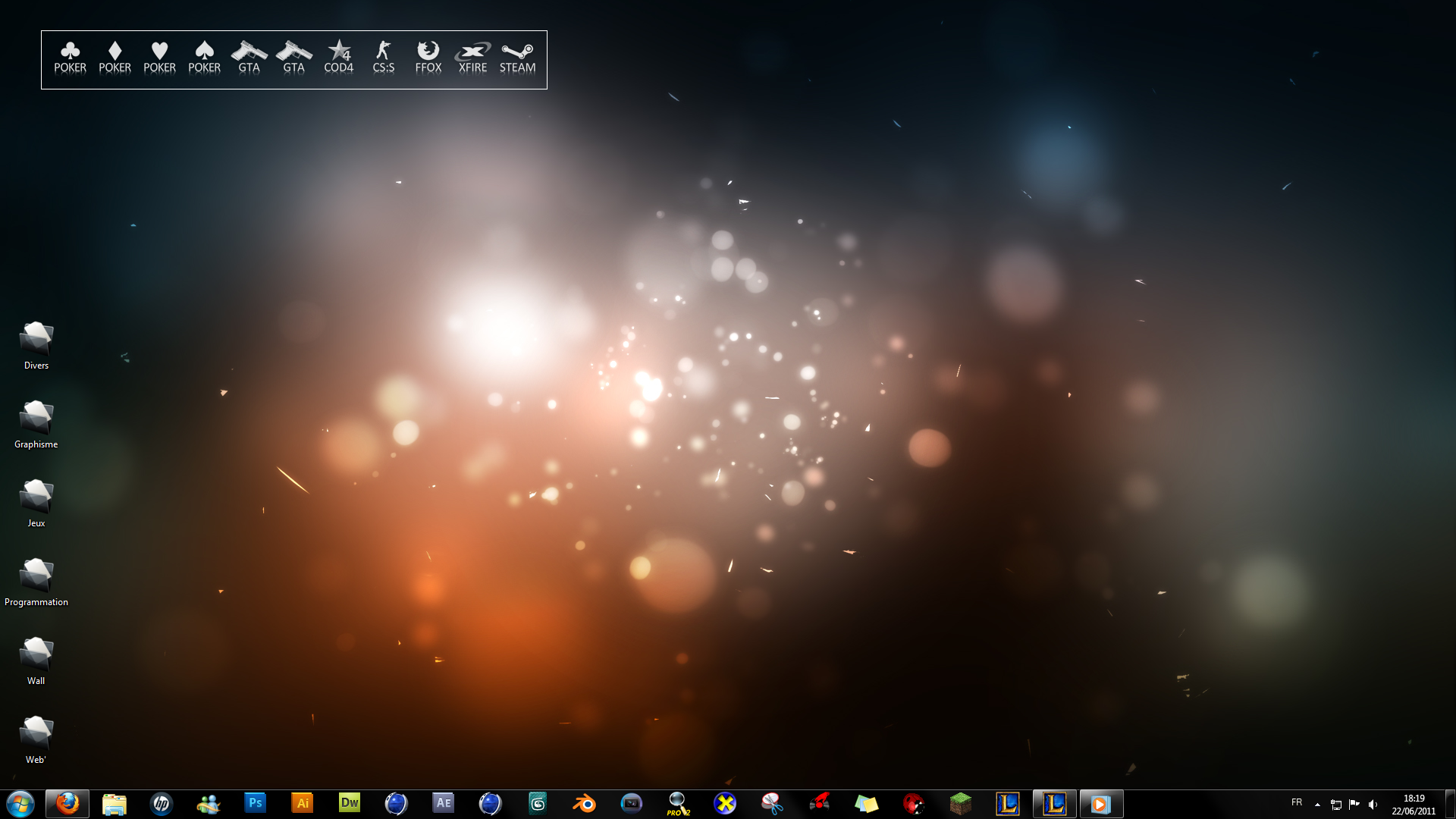Open the XFIRE dock shortcut
The image size is (1456, 819).
point(472,58)
